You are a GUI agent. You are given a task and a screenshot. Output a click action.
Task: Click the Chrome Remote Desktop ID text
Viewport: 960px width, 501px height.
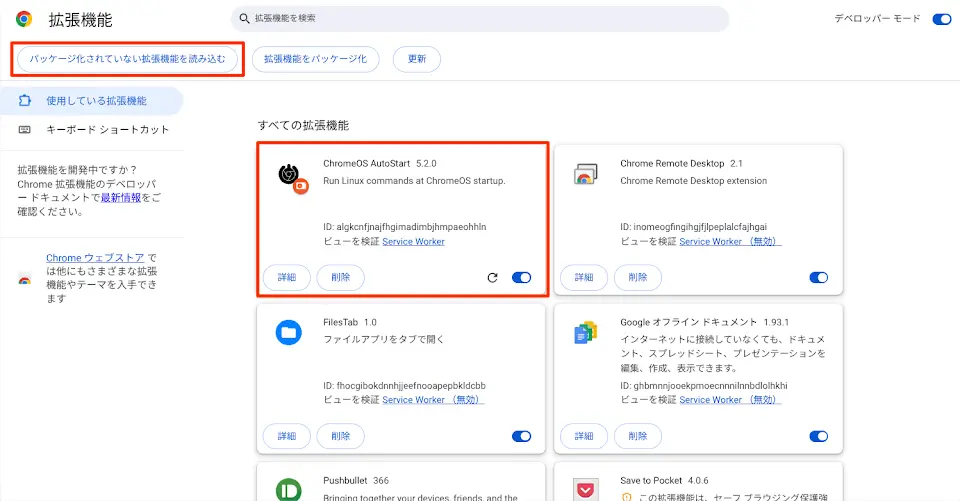click(x=694, y=227)
